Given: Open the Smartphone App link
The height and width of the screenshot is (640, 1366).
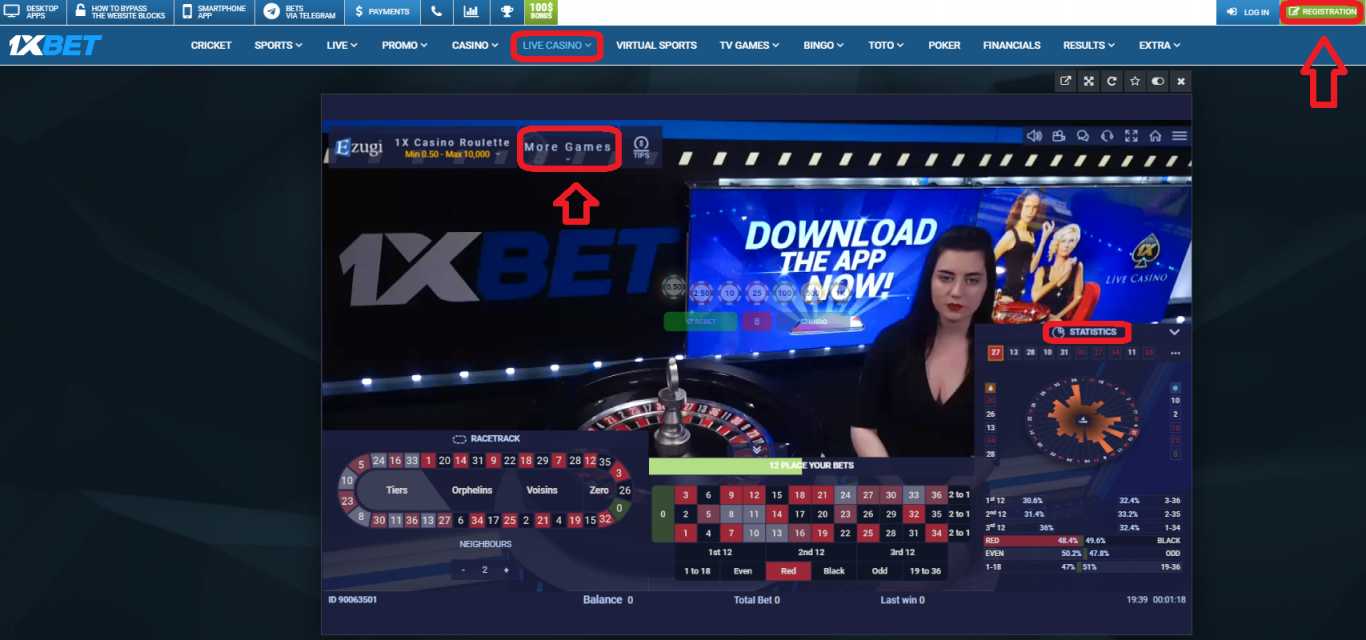Looking at the screenshot, I should pos(213,12).
